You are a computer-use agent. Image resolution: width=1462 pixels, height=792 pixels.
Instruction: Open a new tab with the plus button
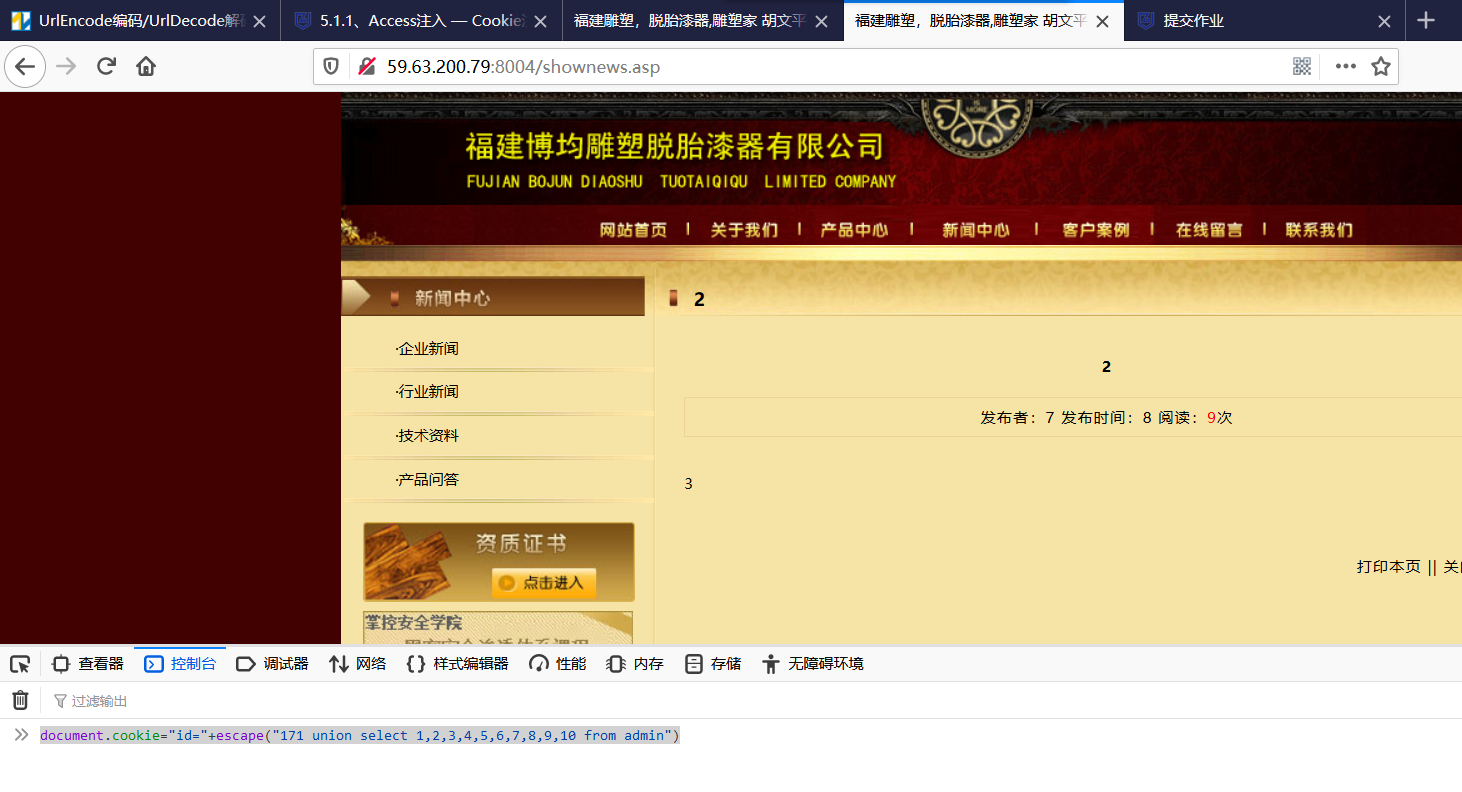1427,21
